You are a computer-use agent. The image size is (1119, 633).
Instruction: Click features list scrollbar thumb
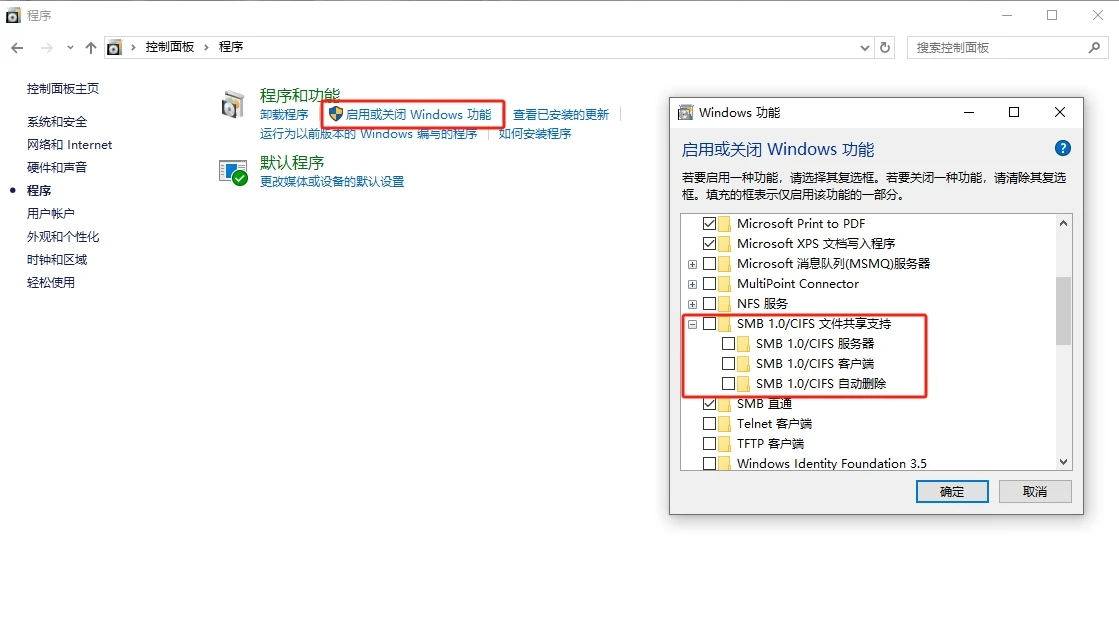pos(1063,310)
